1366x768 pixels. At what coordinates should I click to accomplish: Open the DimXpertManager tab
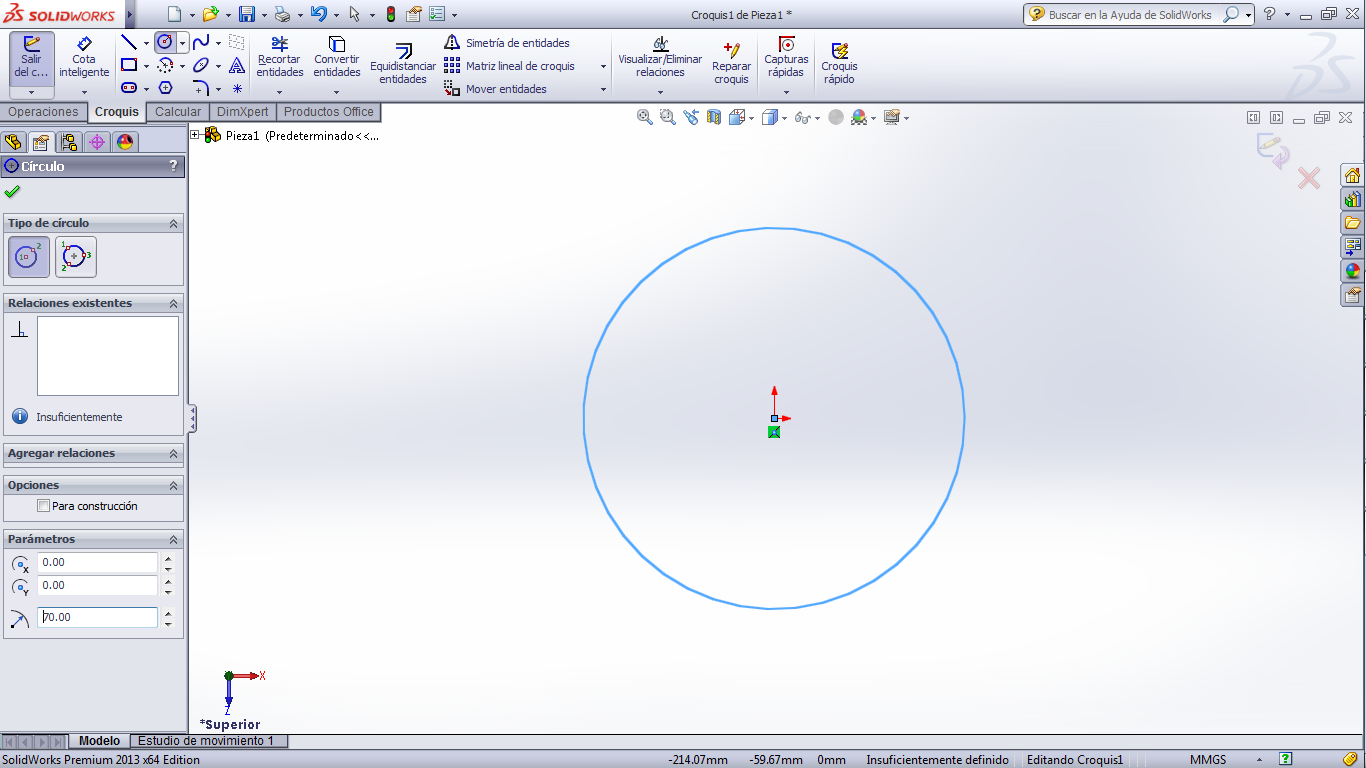(96, 142)
